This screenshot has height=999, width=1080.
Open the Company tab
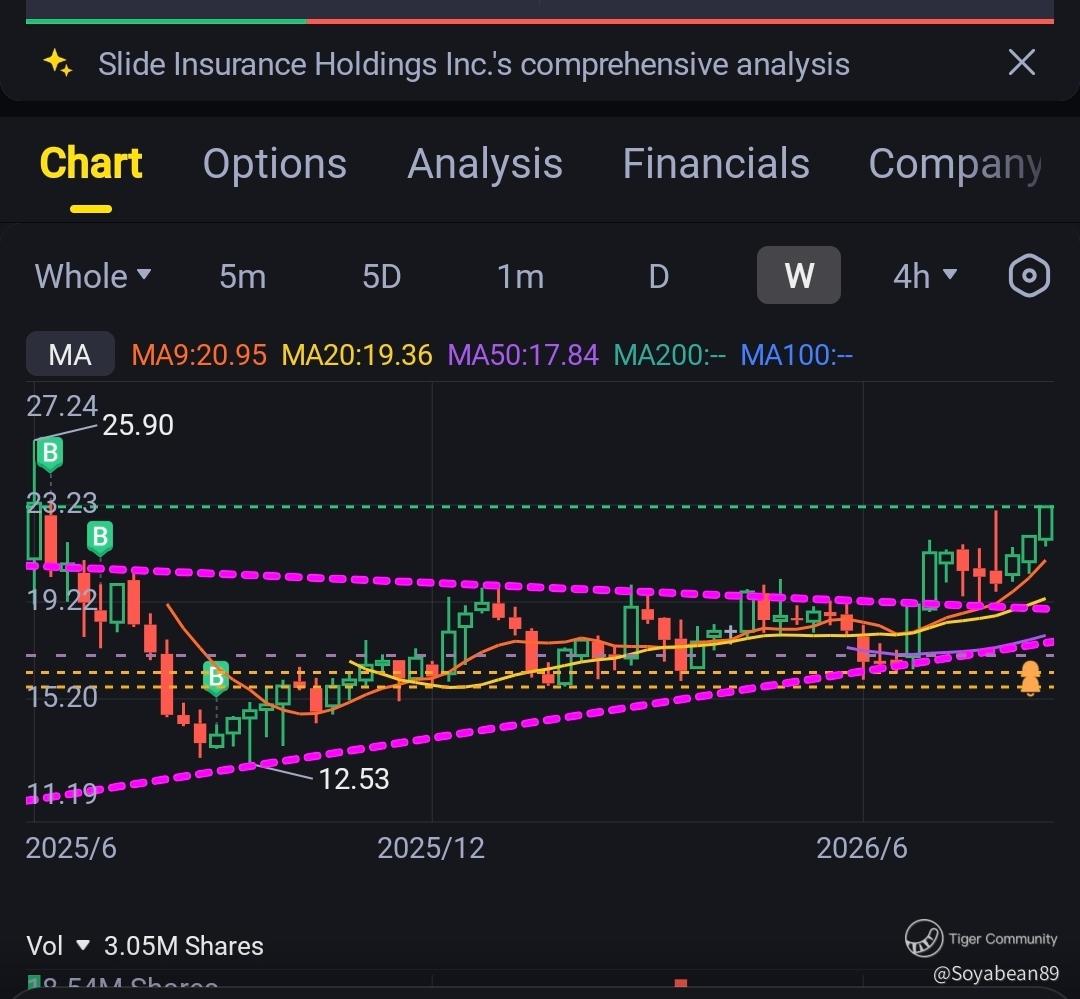click(956, 165)
